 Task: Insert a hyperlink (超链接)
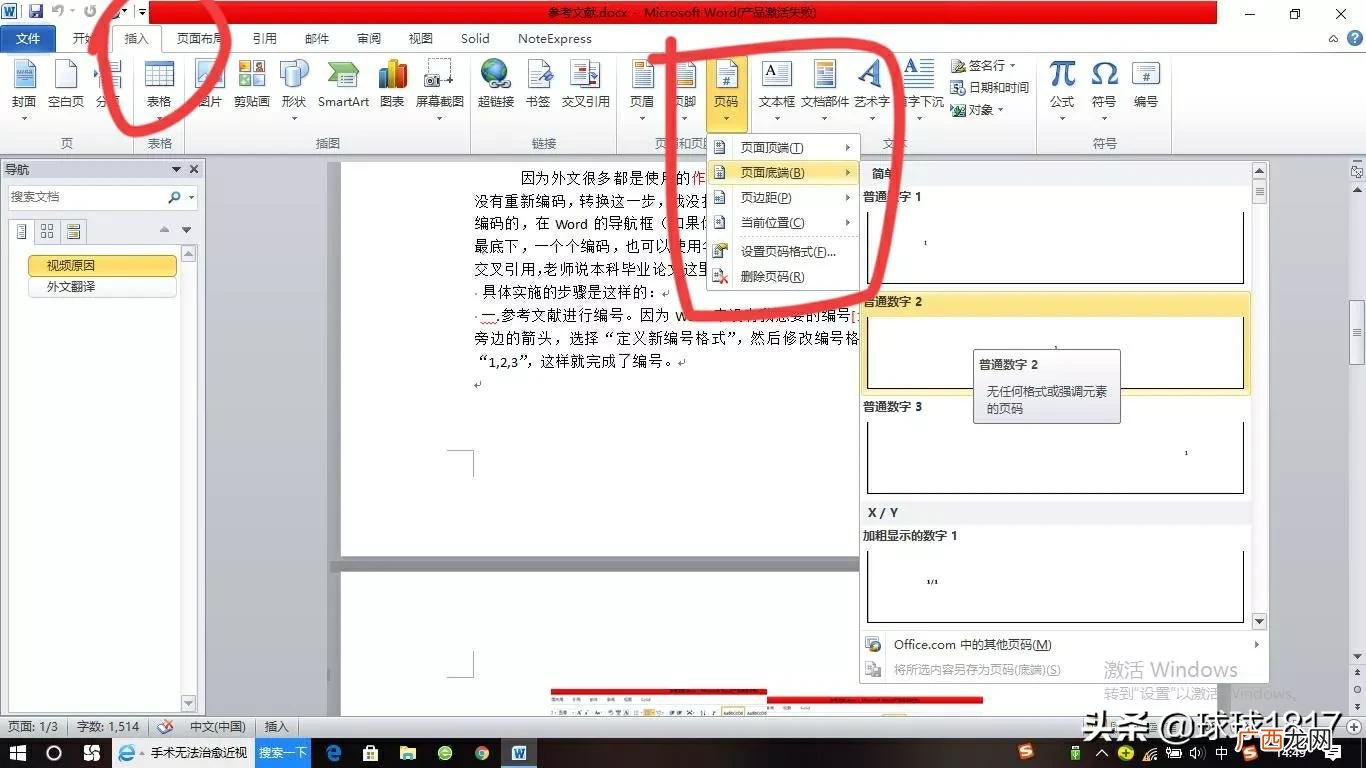495,85
